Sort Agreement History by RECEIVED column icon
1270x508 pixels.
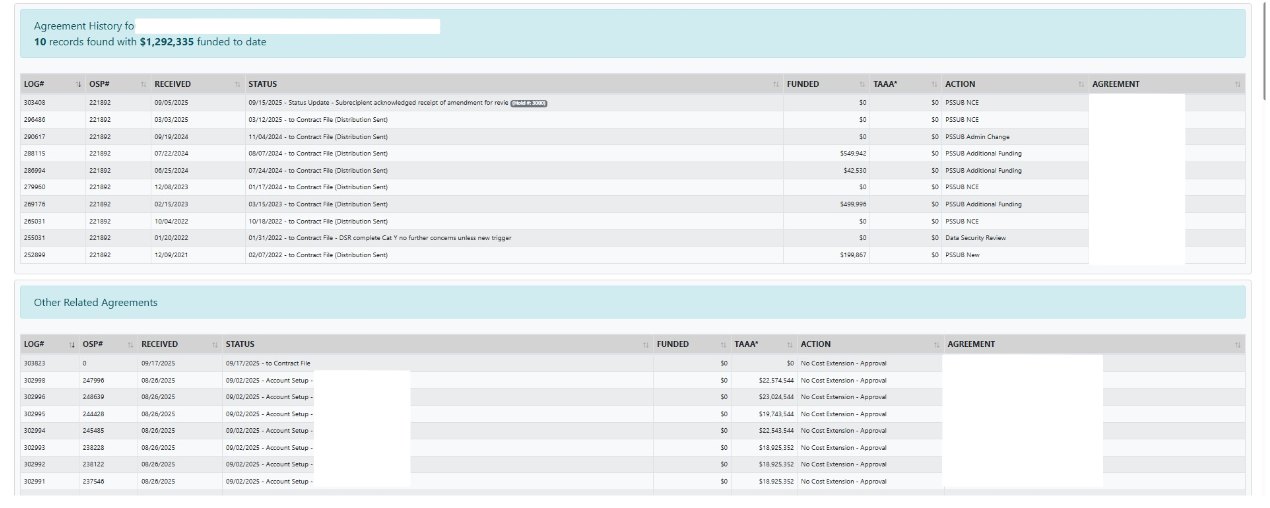(x=237, y=85)
